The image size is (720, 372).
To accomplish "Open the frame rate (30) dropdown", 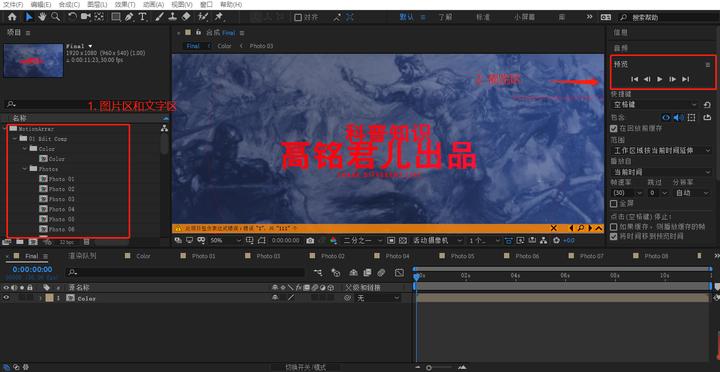I will click(627, 193).
